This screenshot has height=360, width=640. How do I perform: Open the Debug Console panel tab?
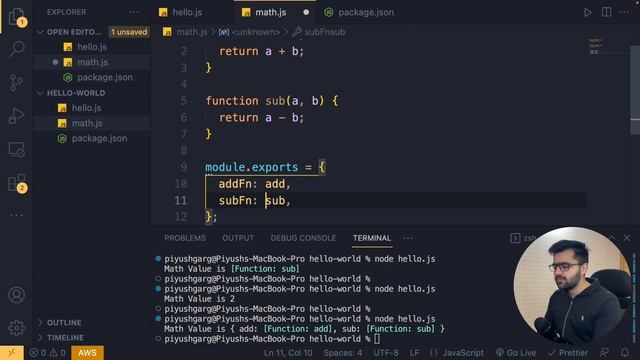click(303, 238)
